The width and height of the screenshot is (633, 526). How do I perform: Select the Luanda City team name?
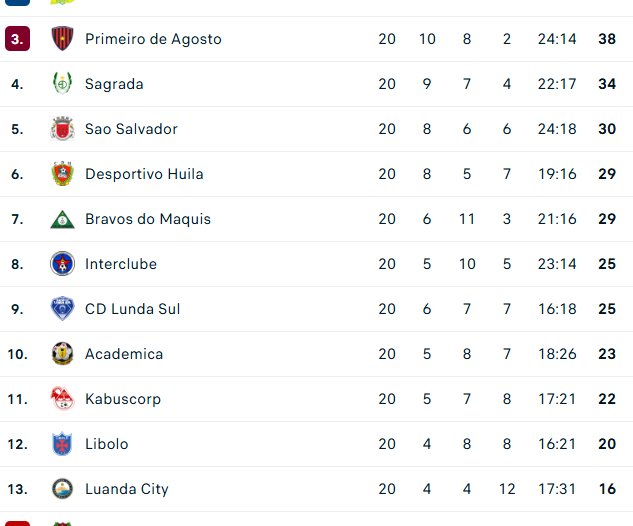(x=127, y=489)
